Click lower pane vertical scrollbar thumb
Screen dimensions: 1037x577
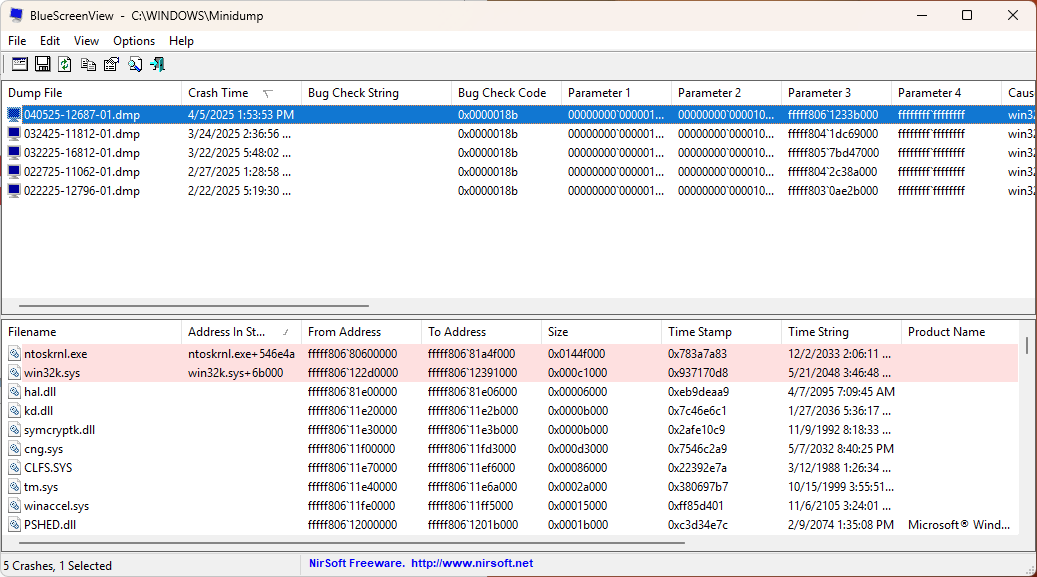[x=1026, y=345]
